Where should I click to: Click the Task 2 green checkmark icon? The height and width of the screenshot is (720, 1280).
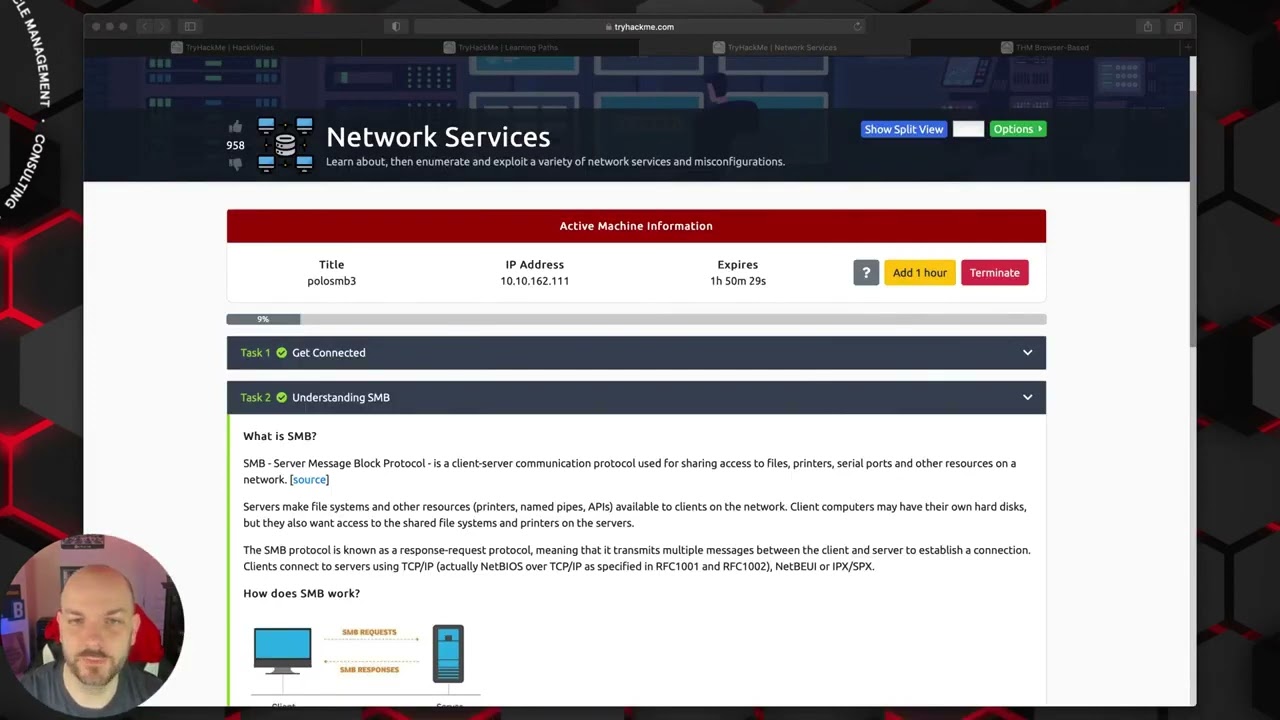click(x=281, y=397)
